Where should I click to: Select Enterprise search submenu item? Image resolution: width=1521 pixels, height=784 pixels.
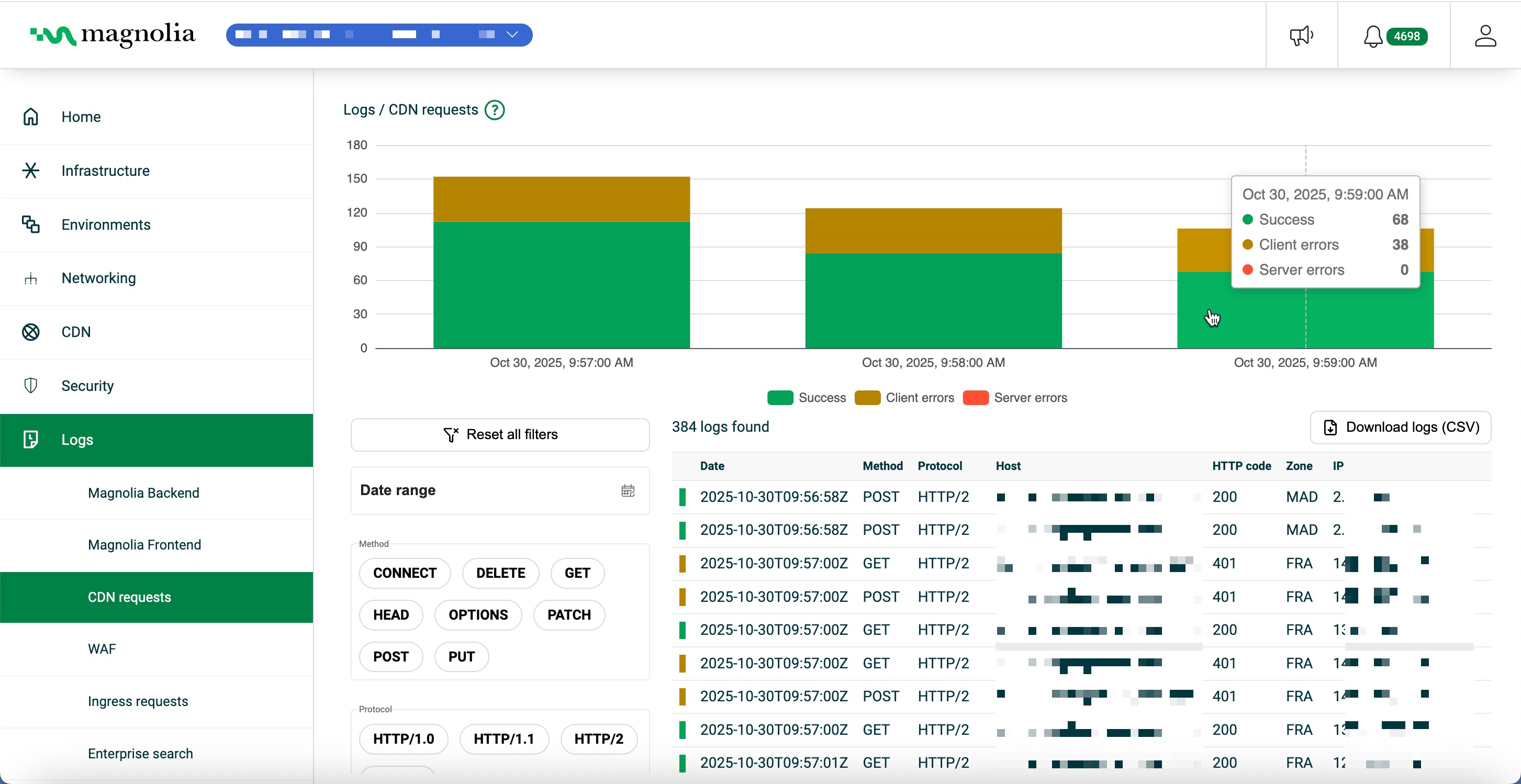click(156, 754)
